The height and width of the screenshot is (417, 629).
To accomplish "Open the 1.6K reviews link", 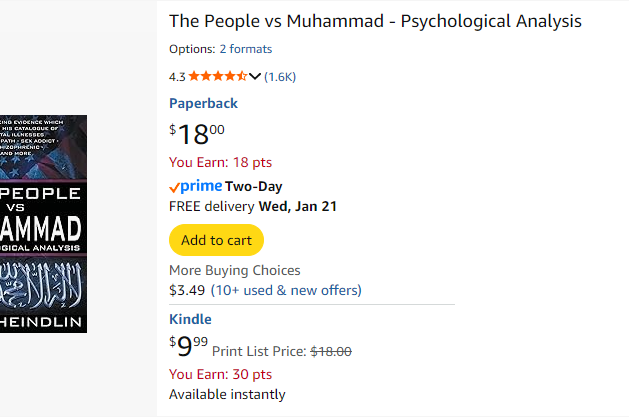I will [x=280, y=76].
